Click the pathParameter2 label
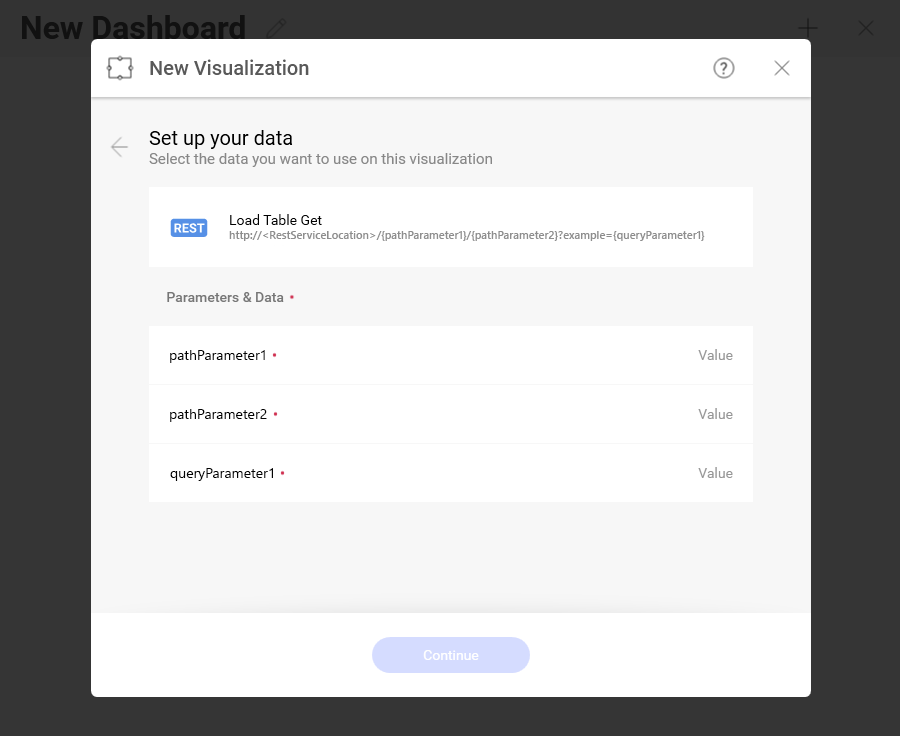 tap(218, 414)
